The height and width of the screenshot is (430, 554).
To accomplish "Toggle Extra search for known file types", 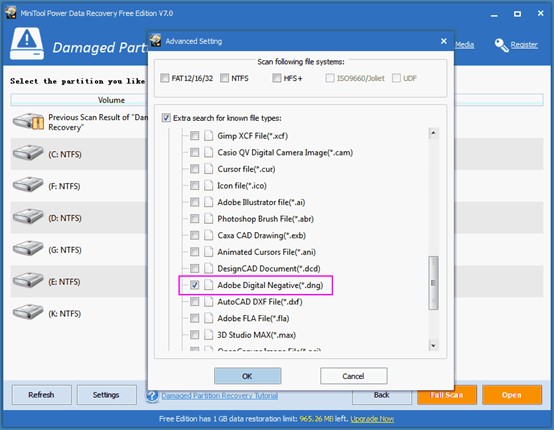I will tap(166, 118).
